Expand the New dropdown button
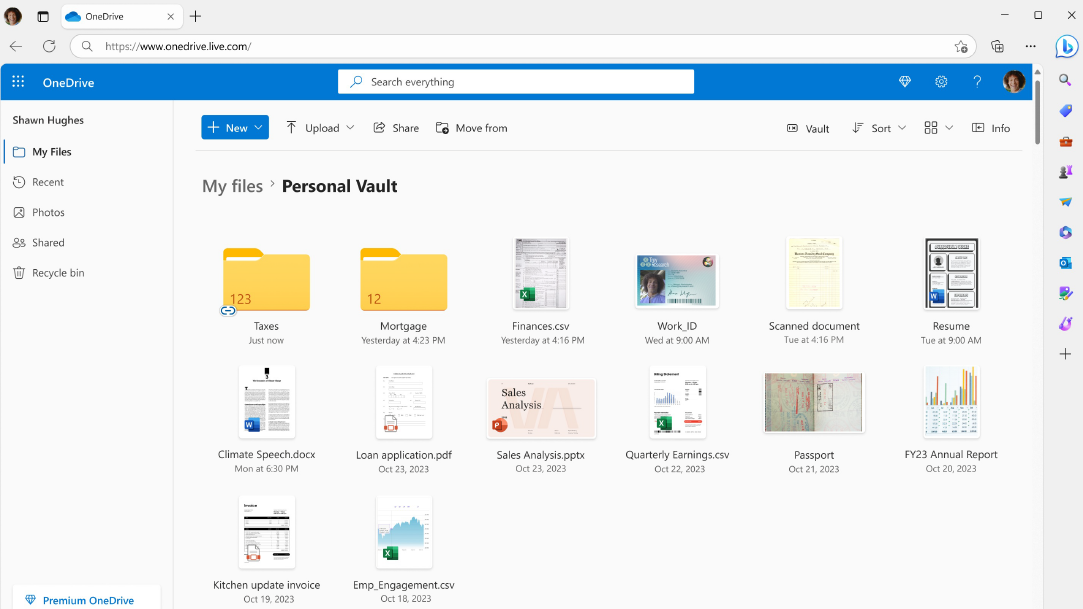This screenshot has width=1083, height=609. (x=235, y=128)
